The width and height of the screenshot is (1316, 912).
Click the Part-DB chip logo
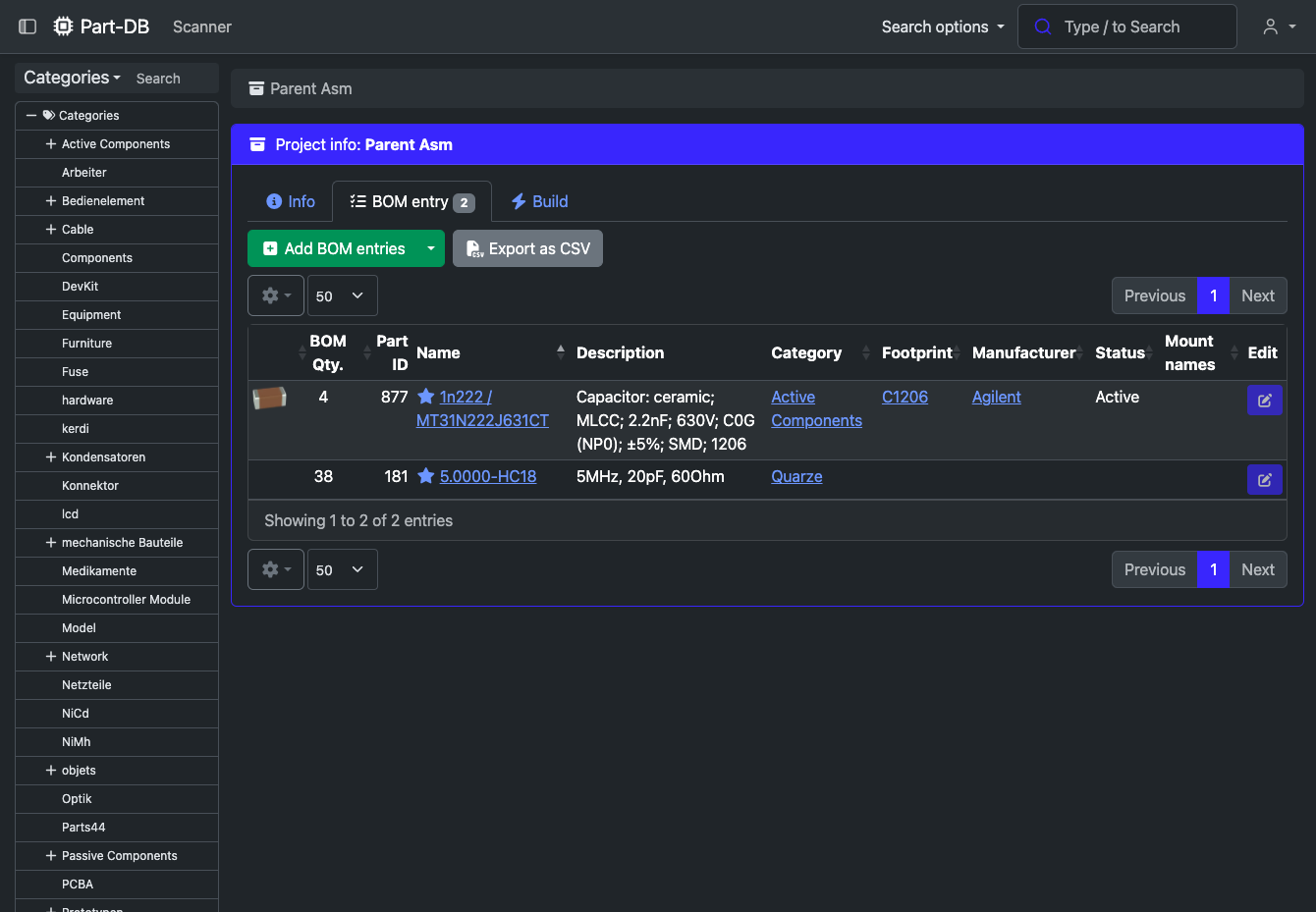pos(64,27)
